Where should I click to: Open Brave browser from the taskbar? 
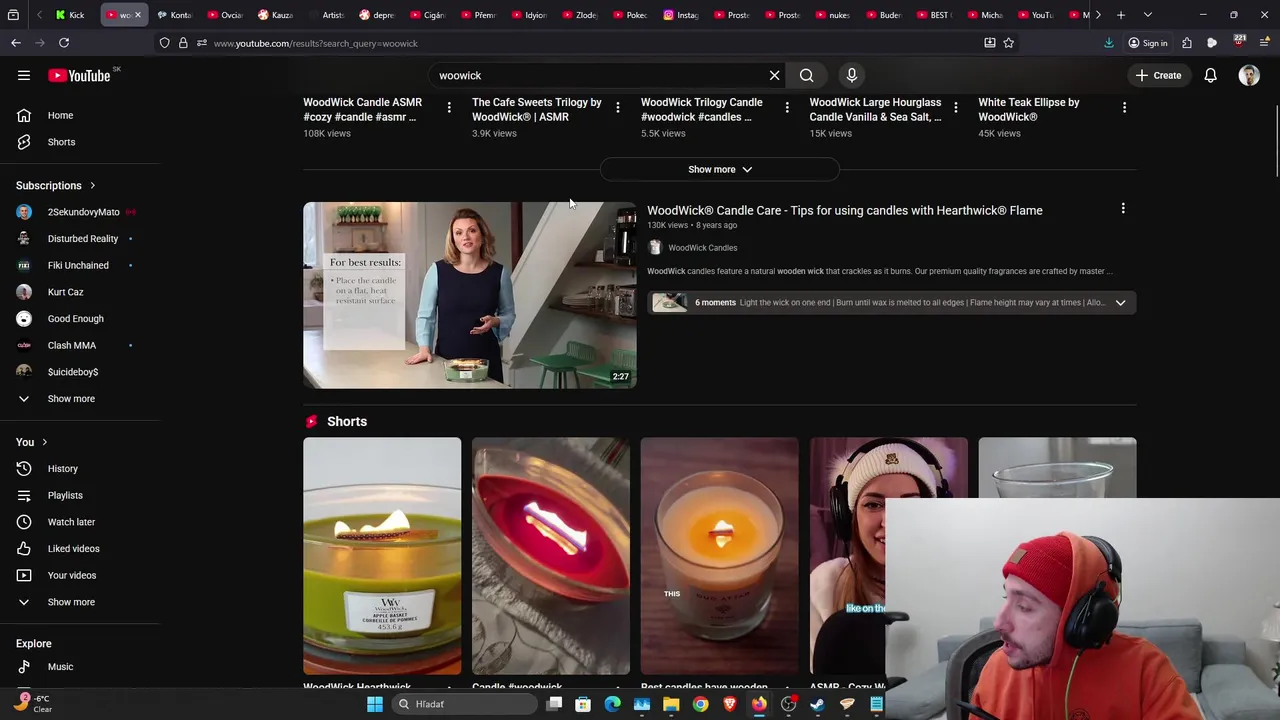coord(729,704)
